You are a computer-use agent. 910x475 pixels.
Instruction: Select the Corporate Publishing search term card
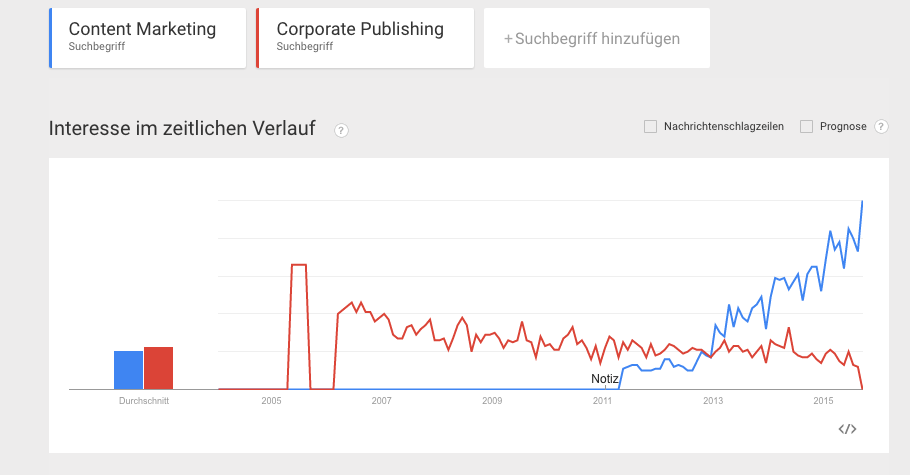tap(365, 38)
